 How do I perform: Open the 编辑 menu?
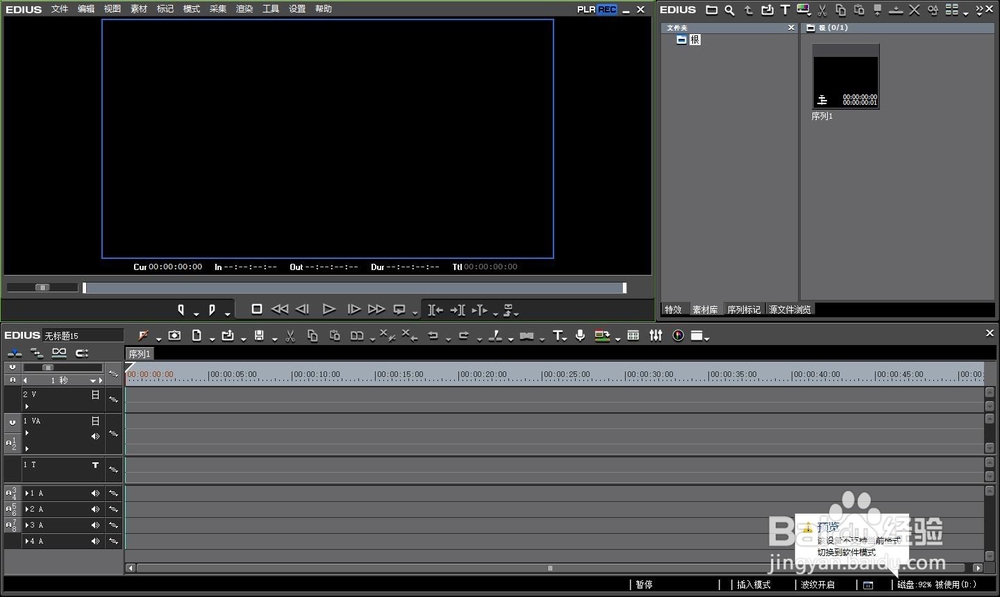click(86, 9)
